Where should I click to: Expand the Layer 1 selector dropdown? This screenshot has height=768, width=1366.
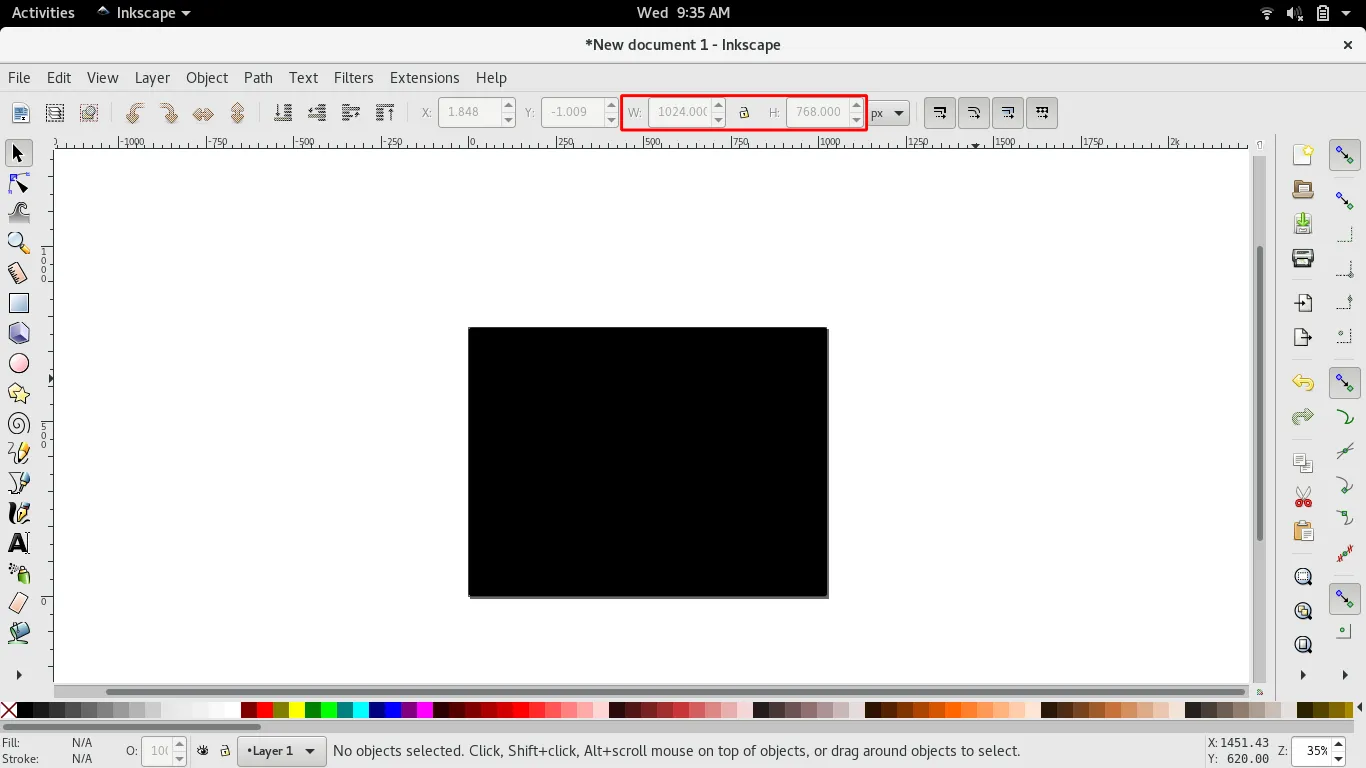[x=309, y=751]
